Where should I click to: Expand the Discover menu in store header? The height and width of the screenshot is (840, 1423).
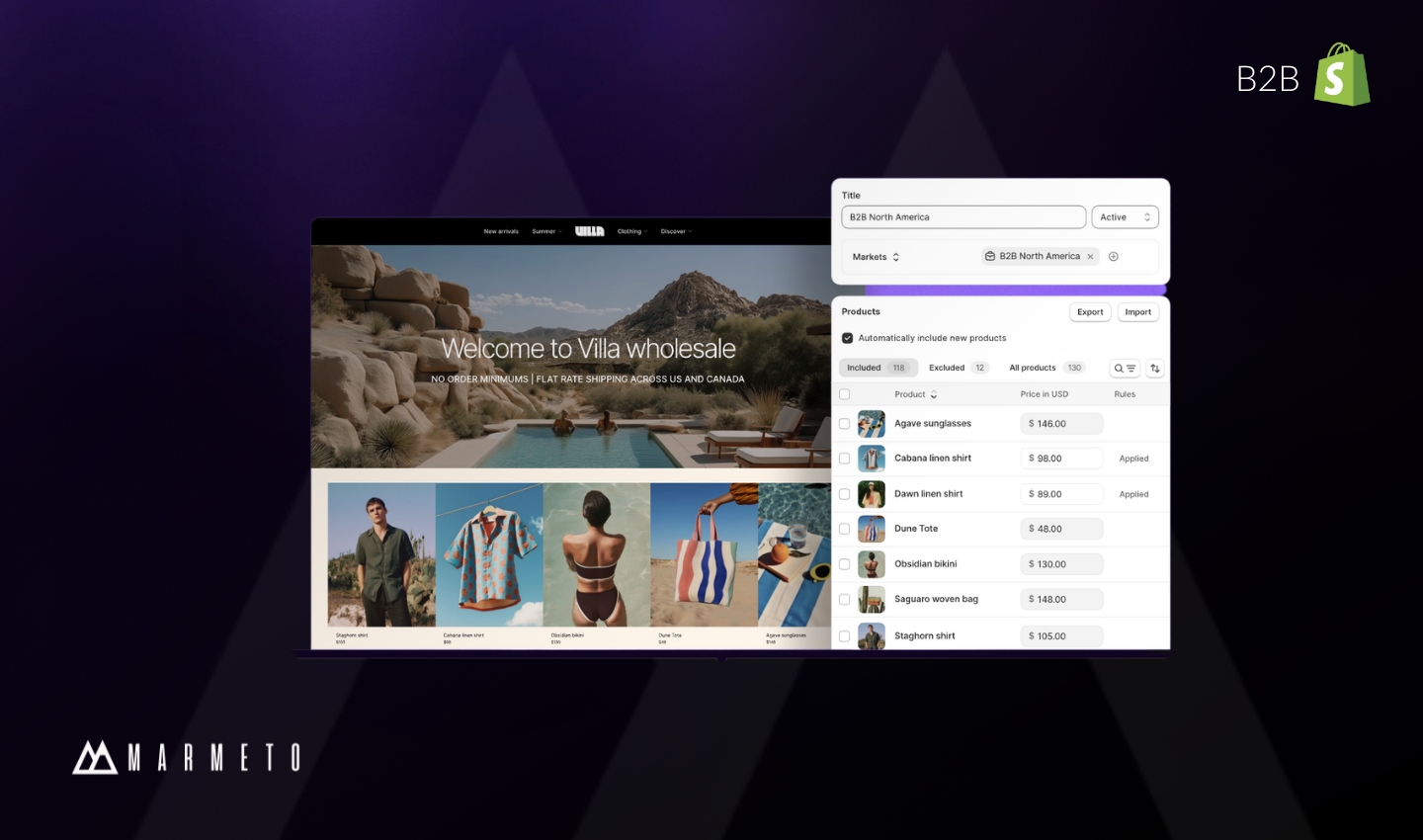click(677, 231)
